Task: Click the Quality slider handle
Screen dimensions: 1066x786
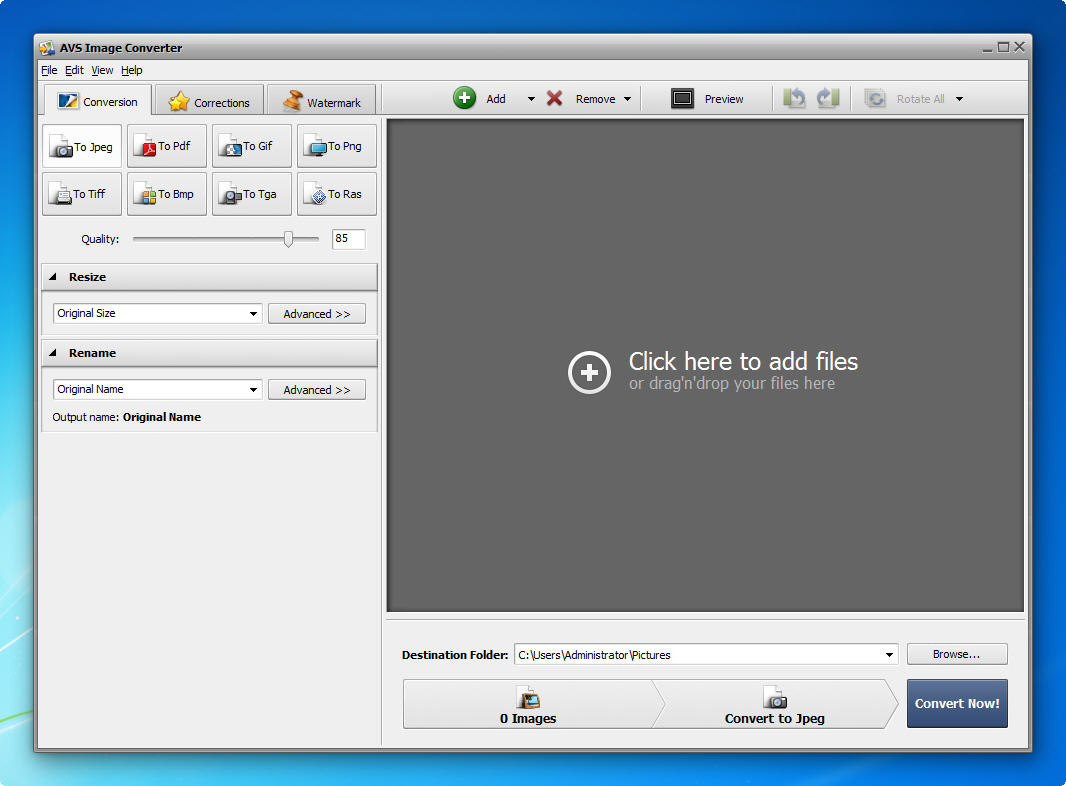Action: click(x=288, y=239)
